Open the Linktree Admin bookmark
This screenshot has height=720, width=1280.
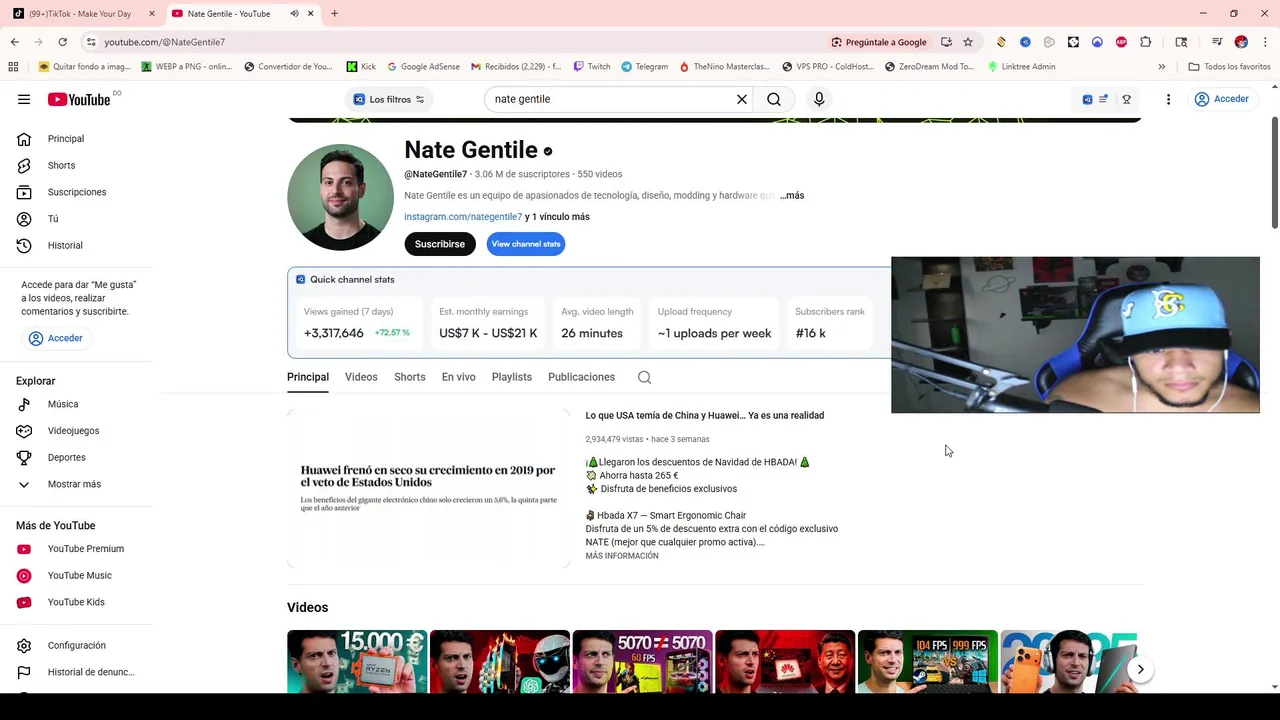1021,67
